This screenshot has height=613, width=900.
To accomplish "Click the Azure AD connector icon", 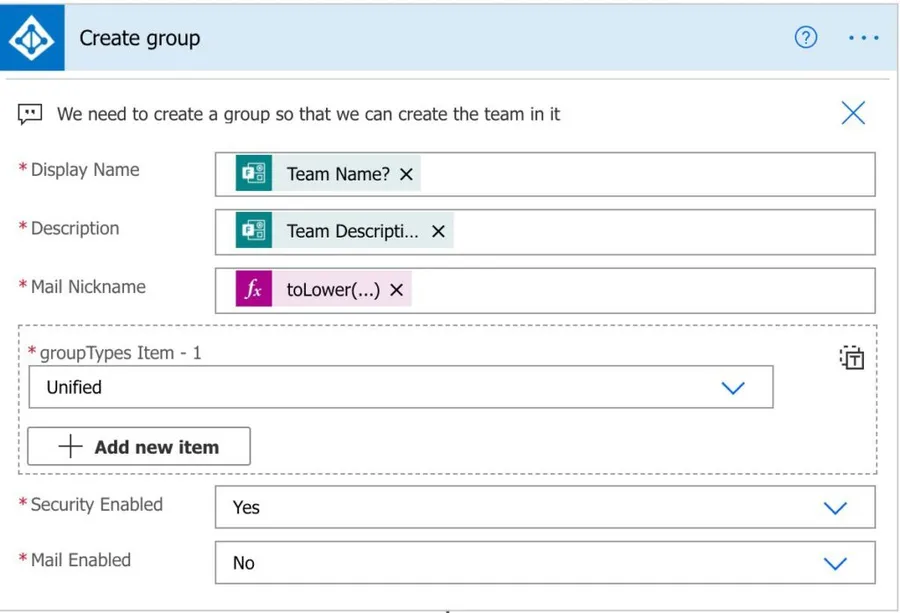I will tap(33, 39).
